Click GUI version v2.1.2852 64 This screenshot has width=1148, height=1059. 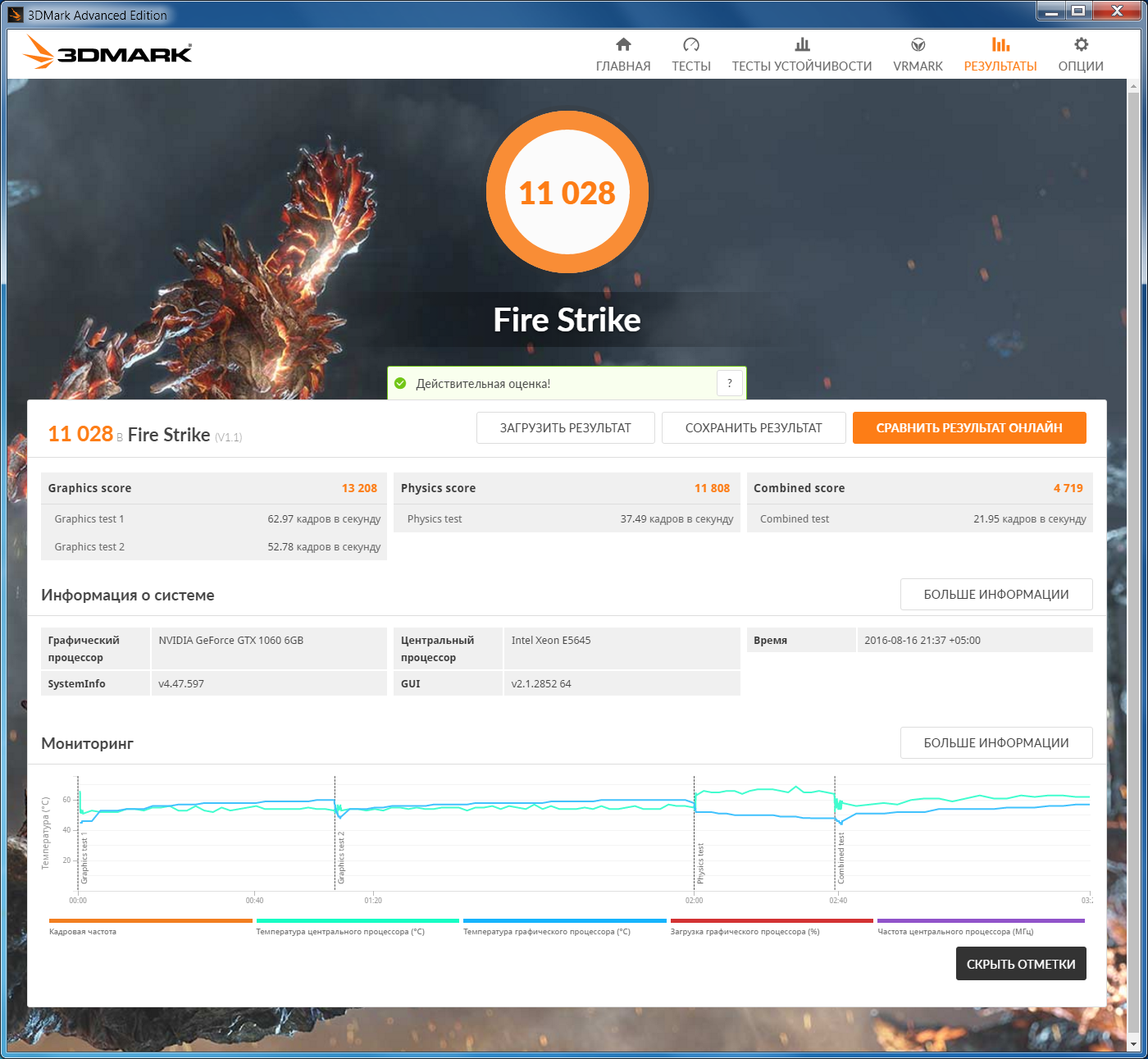(x=541, y=683)
